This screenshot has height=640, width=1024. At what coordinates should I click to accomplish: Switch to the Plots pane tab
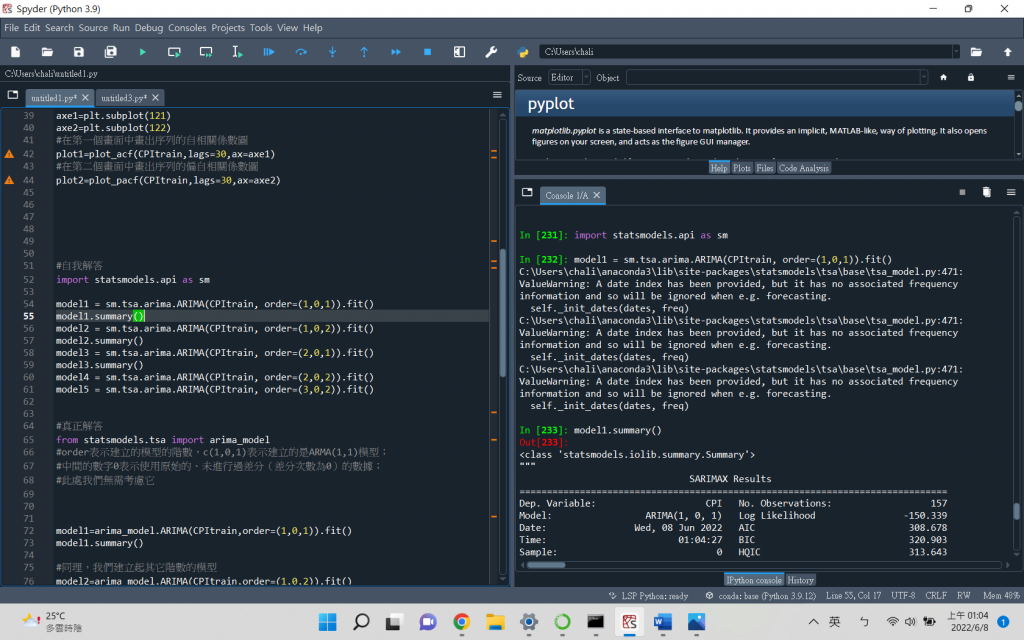[x=741, y=168]
